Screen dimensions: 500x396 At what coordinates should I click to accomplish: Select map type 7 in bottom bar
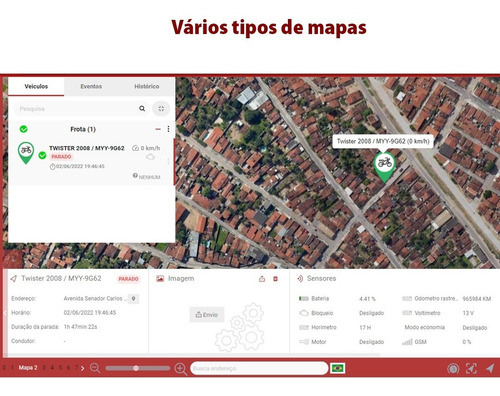[x=76, y=368]
